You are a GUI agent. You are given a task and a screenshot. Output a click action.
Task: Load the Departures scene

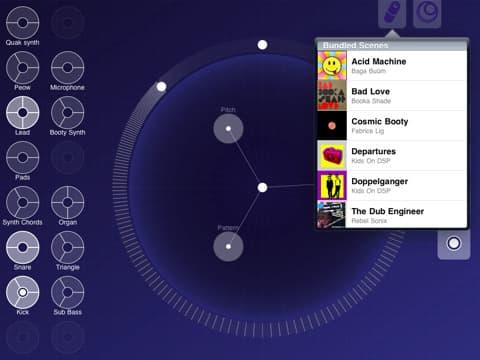pos(392,156)
